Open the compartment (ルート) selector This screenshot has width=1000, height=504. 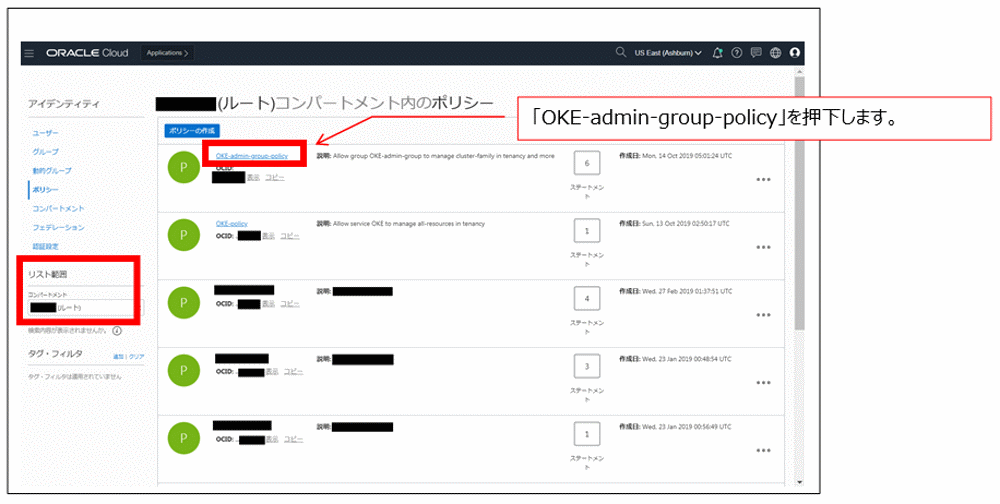85,308
